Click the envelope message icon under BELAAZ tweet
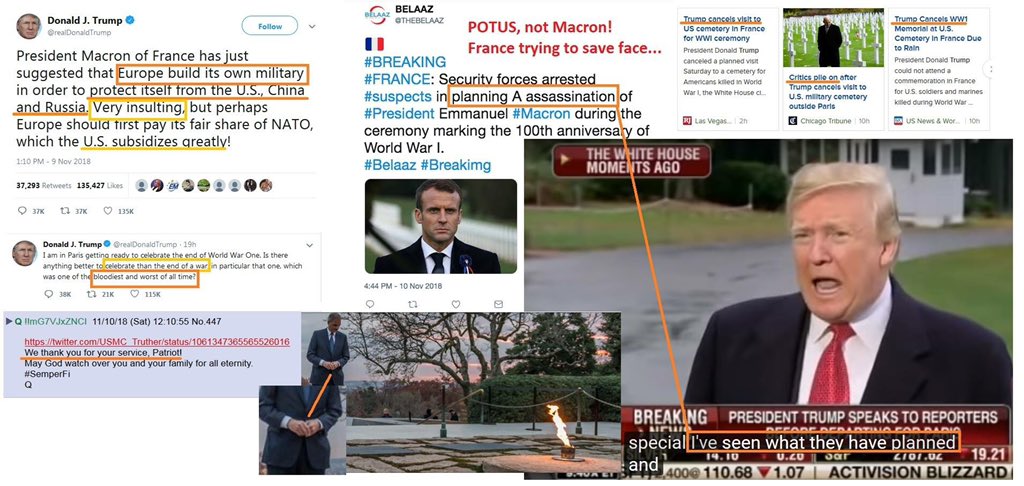The height and width of the screenshot is (486, 1024). click(498, 304)
